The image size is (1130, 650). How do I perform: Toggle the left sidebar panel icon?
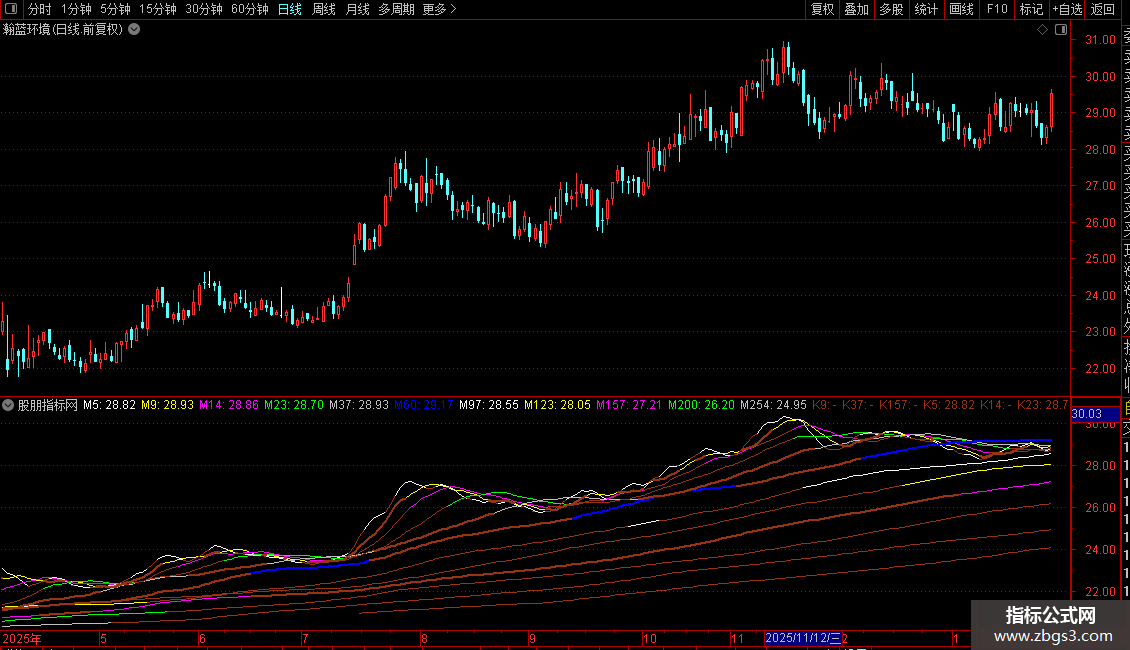11,9
